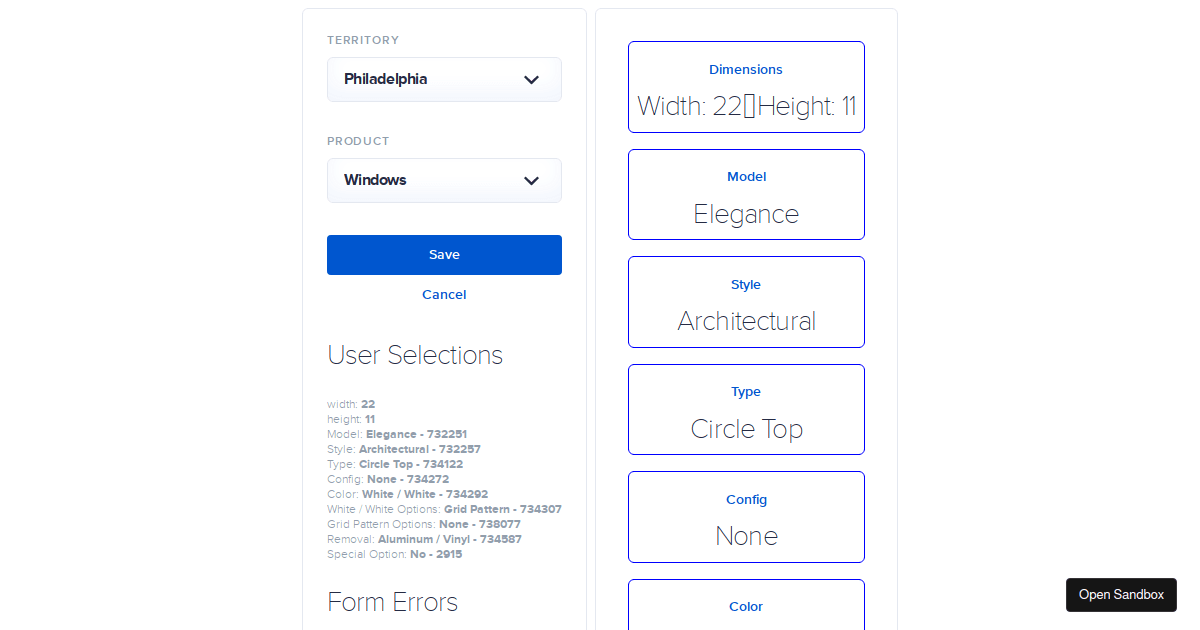This screenshot has height=630, width=1200.
Task: Click the User Selections heading
Action: pos(415,355)
